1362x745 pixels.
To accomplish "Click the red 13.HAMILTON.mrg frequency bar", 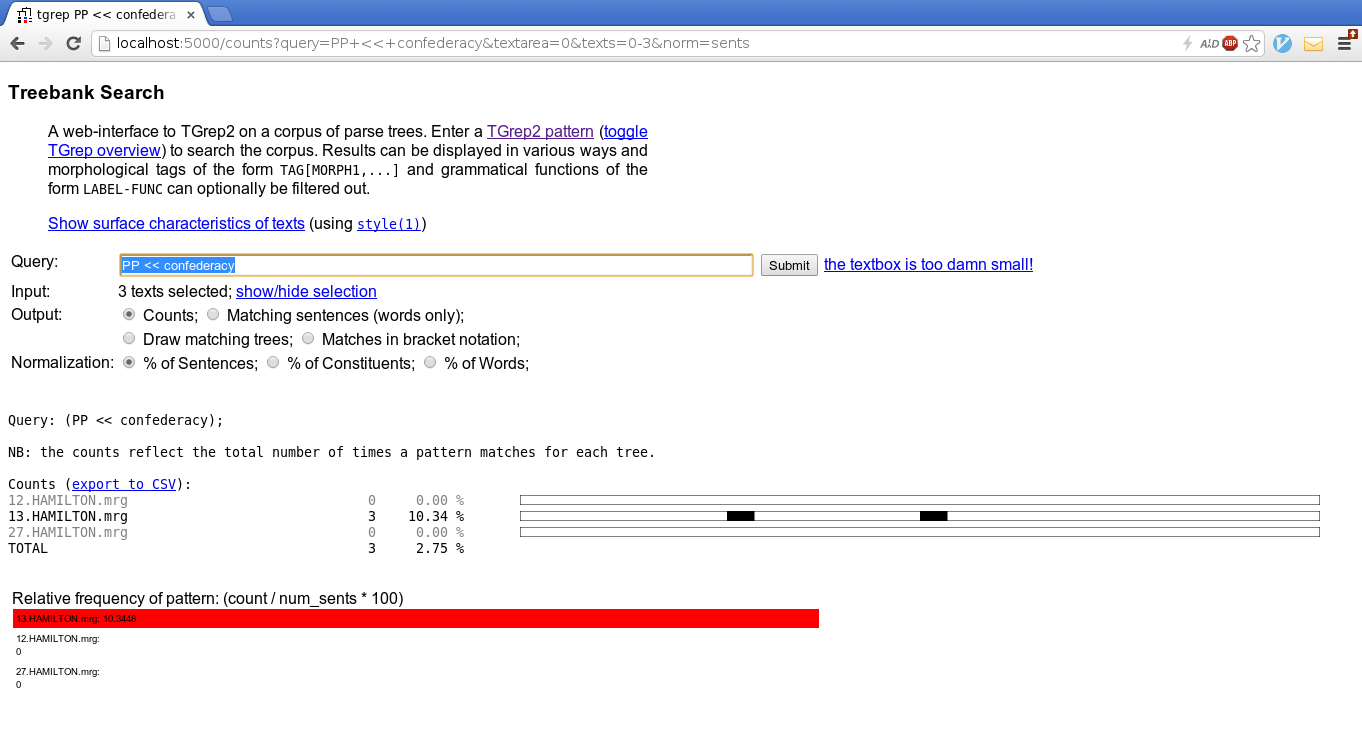I will click(416, 619).
